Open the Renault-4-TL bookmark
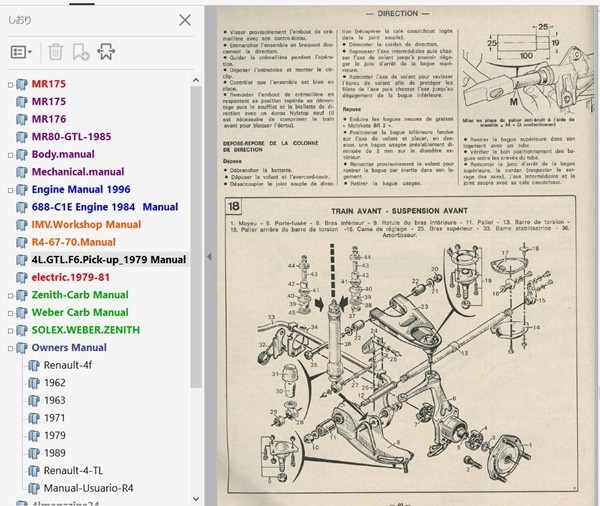600x506 pixels. (73, 471)
